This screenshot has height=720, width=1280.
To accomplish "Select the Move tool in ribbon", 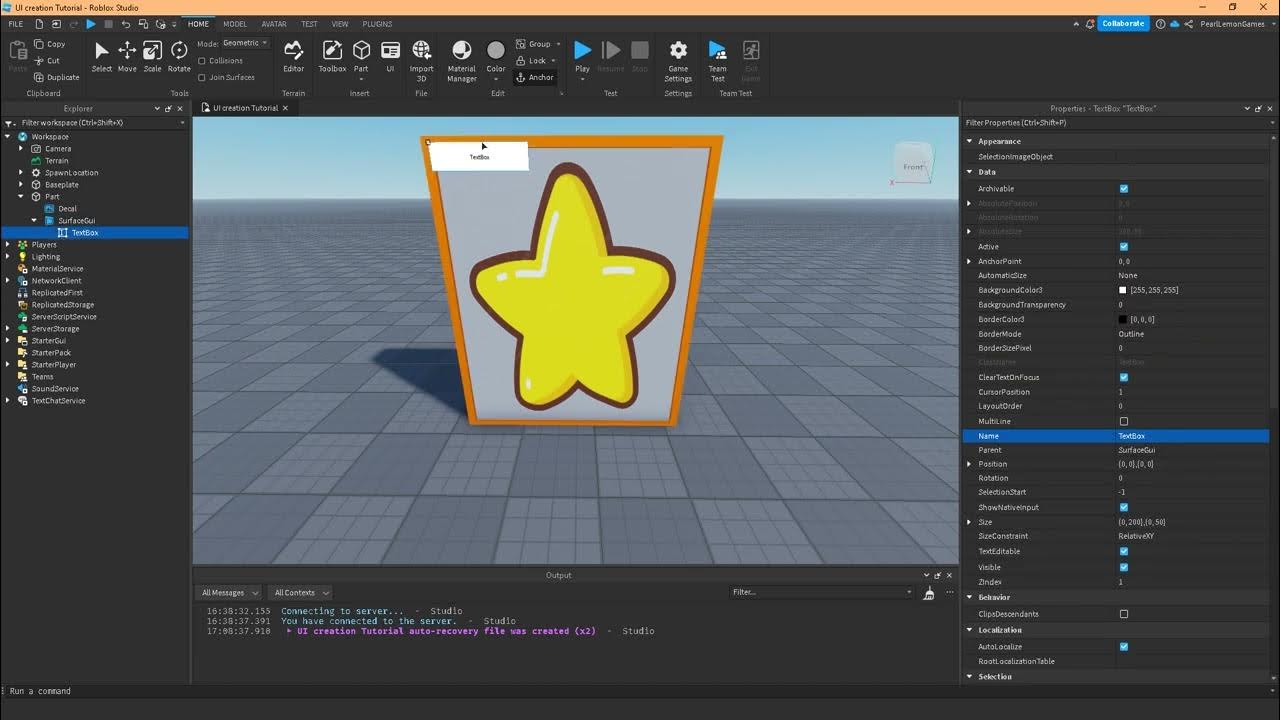I will [127, 56].
